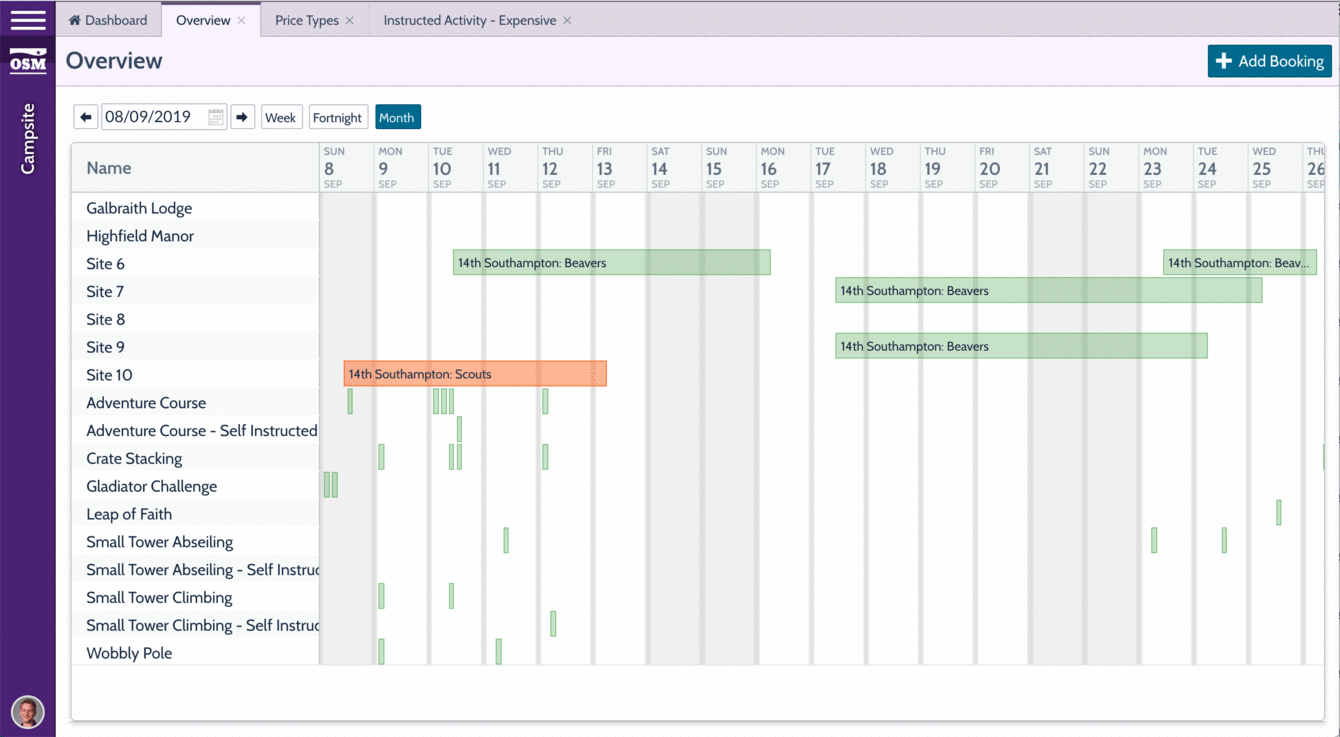Screen dimensions: 1340x737
Task: Select the Site 7 Beavers booking bar
Action: click(x=1048, y=291)
